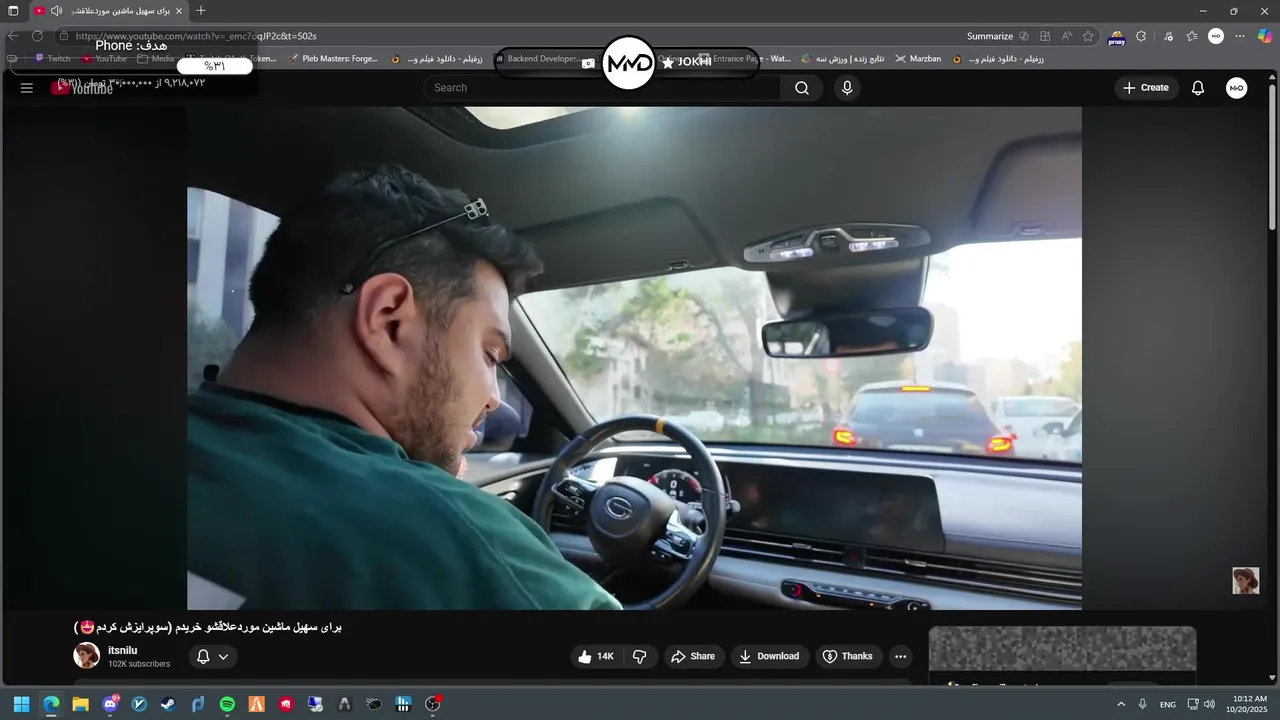Focus the YouTube Search input field
The image size is (1280, 720).
click(x=603, y=88)
